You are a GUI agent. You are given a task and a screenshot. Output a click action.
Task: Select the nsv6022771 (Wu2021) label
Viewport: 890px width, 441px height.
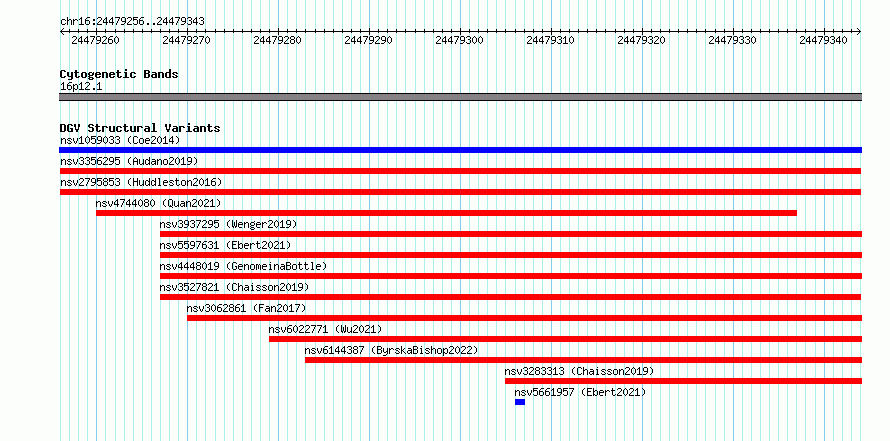pos(325,329)
